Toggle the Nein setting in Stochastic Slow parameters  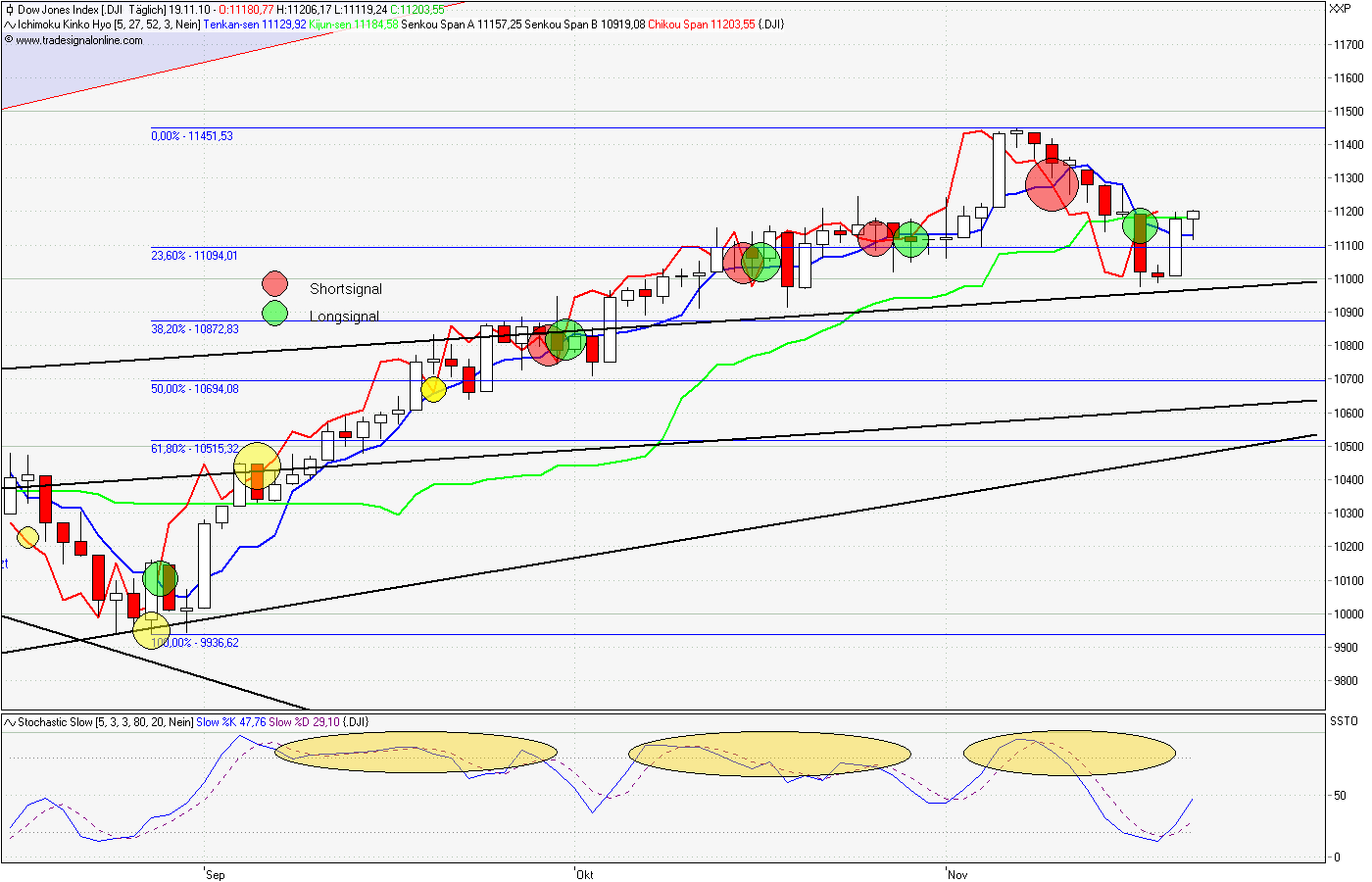(x=180, y=722)
